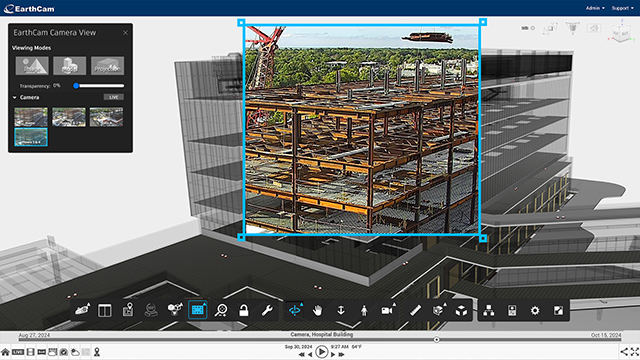Step to the next frame
This screenshot has width=640, height=360.
333,355
